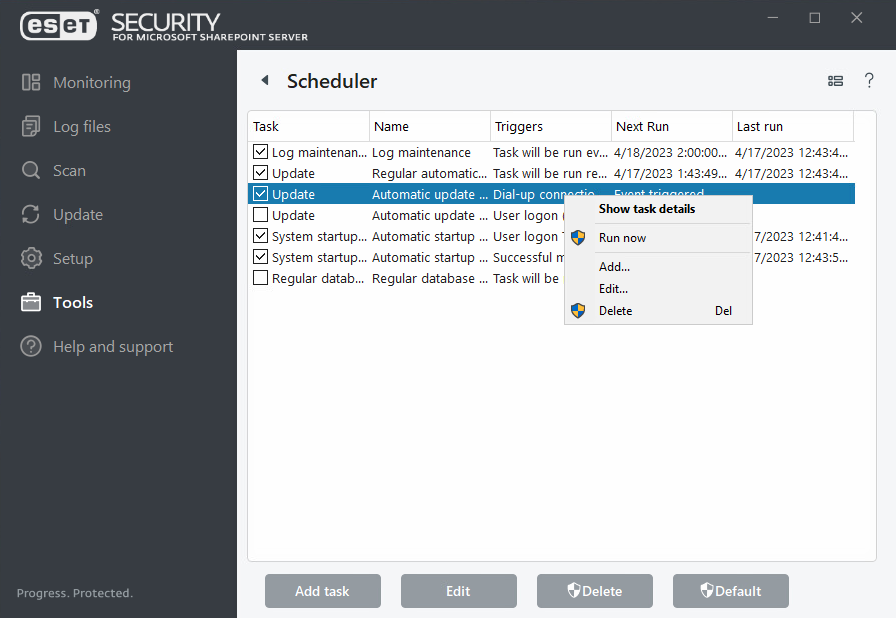The image size is (896, 618).
Task: Select Run now in the context menu
Action: click(x=622, y=238)
